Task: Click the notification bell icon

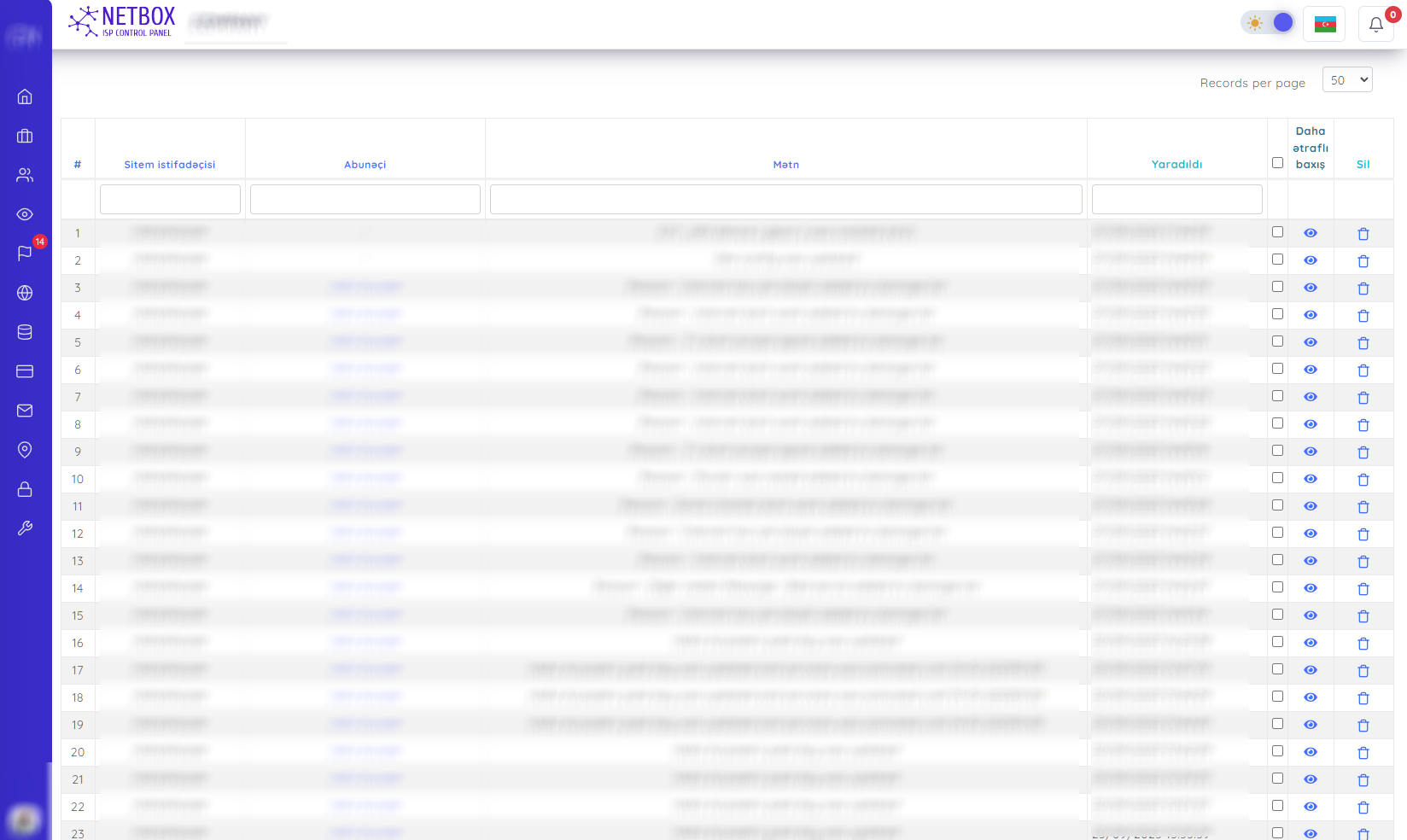Action: (1375, 24)
